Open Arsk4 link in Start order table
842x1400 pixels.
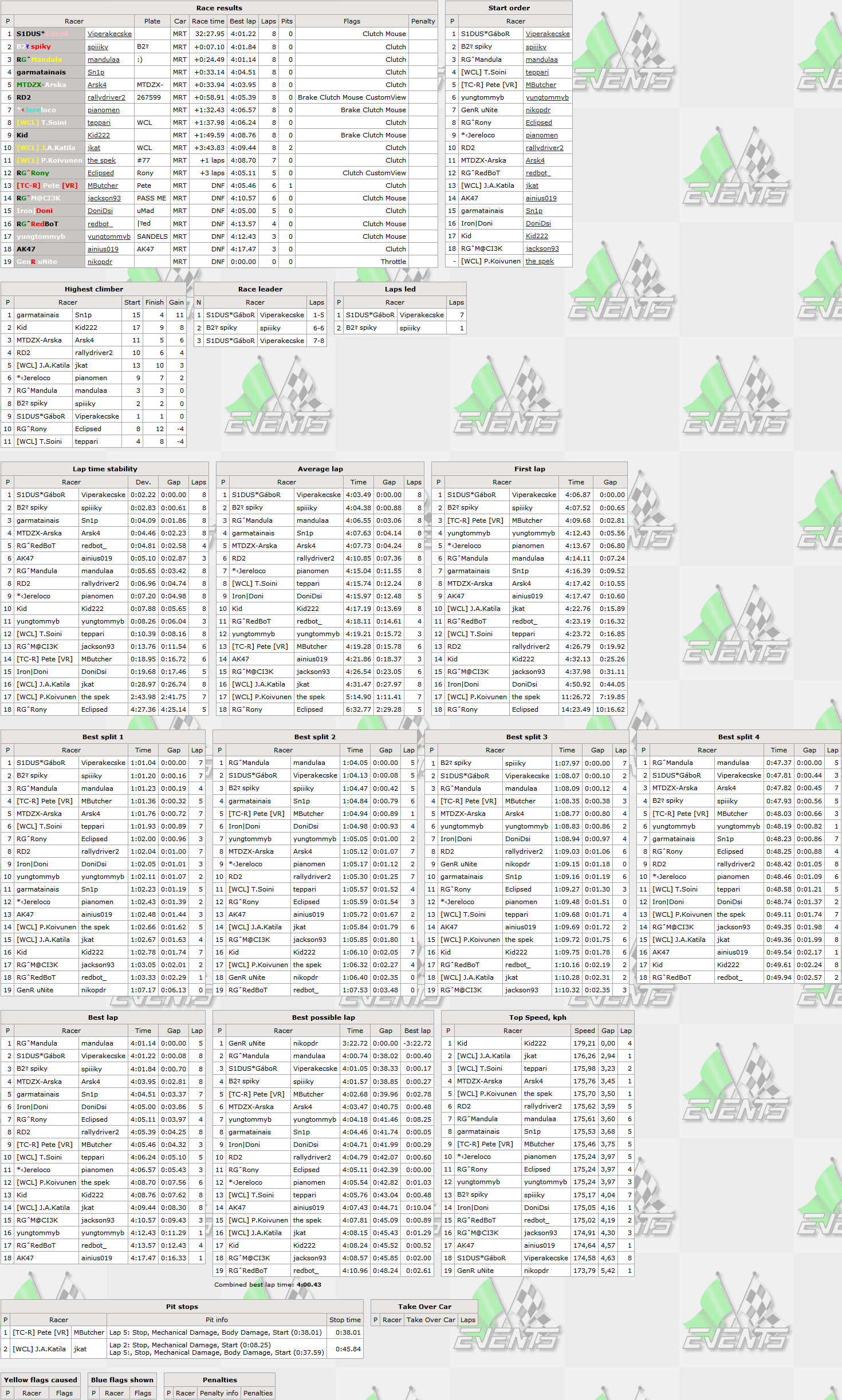535,160
